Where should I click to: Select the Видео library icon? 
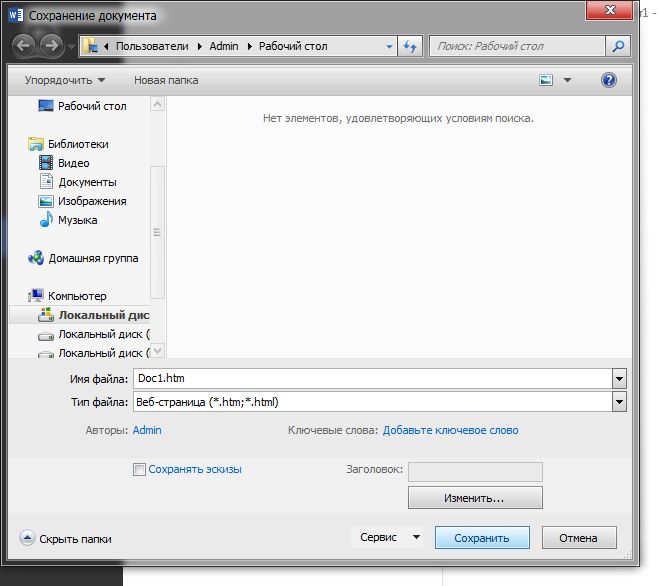(46, 163)
